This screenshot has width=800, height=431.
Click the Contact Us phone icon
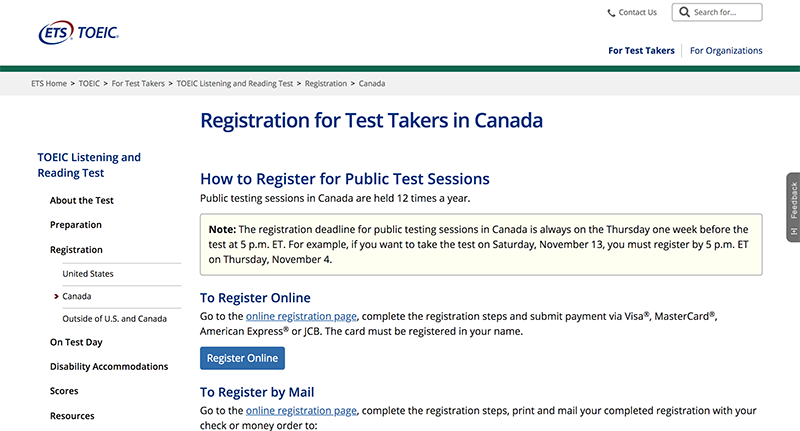(611, 13)
